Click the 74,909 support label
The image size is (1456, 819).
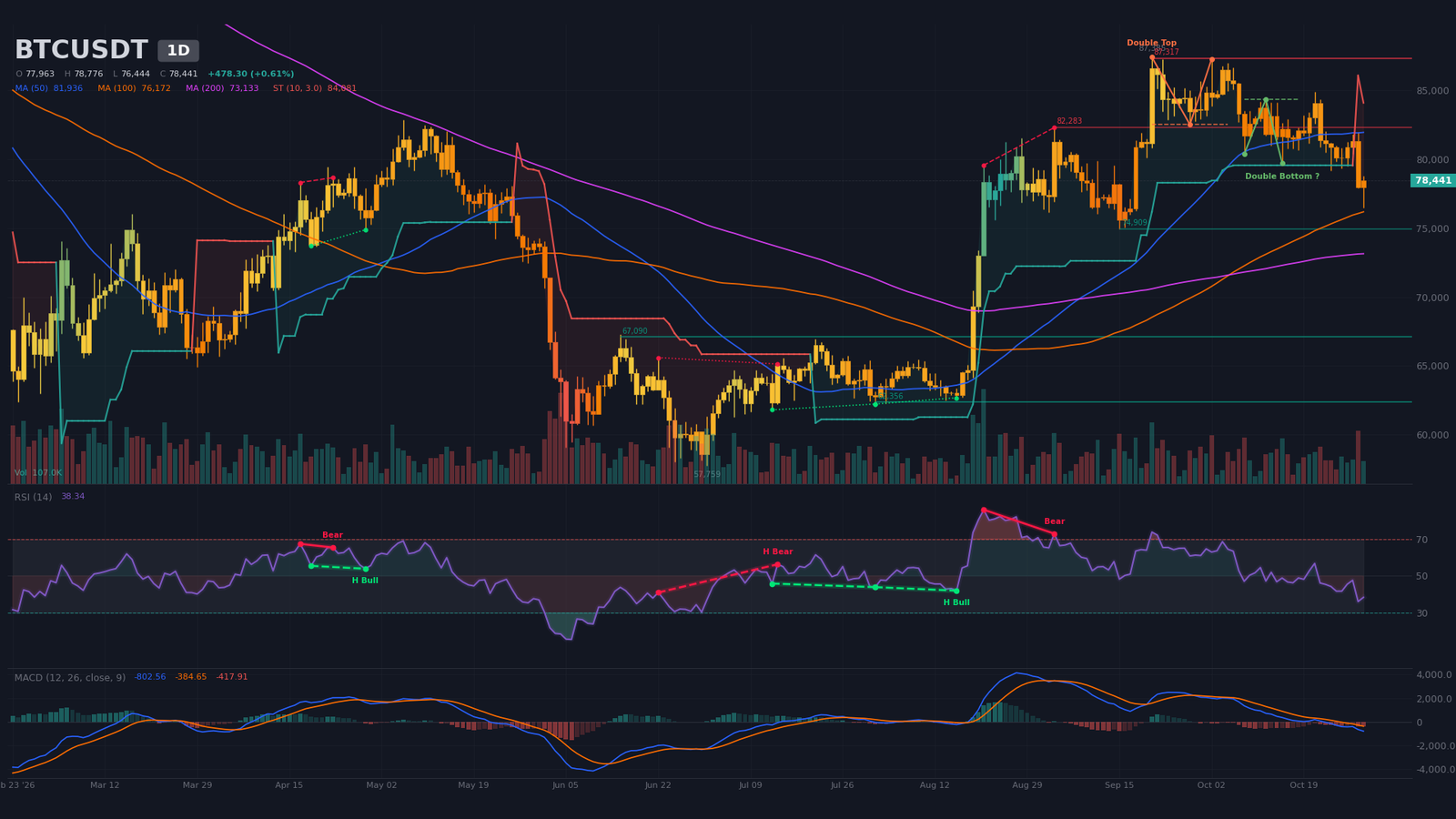1135,222
